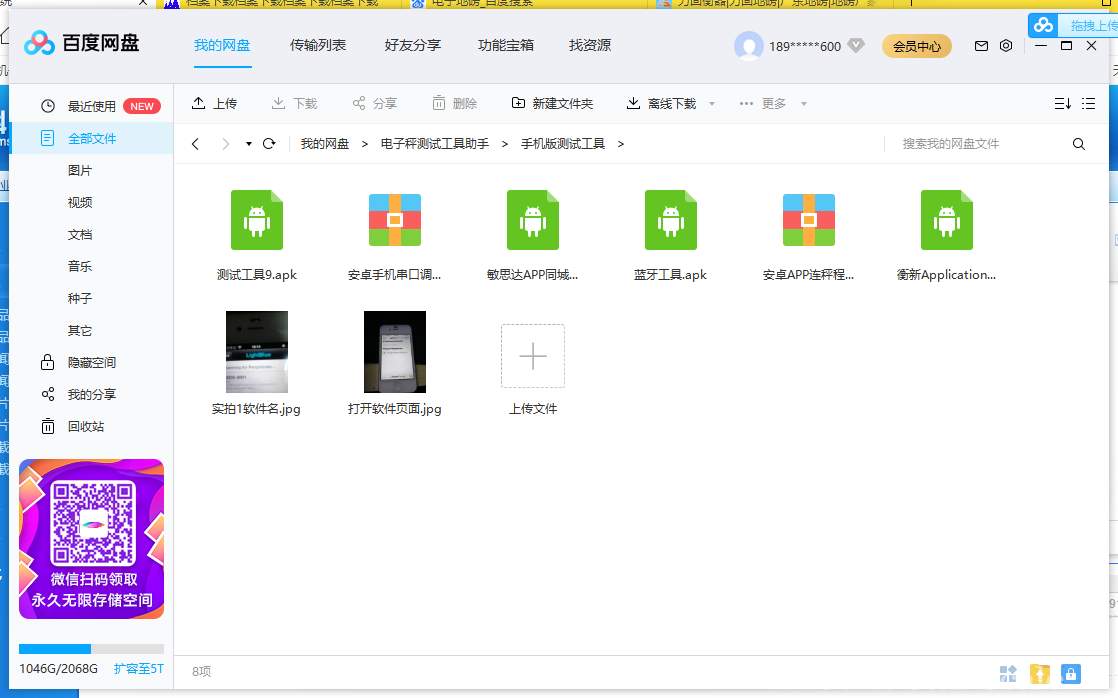This screenshot has height=698, width=1118.
Task: Expand the 离线下载 dropdown arrow
Action: [712, 104]
